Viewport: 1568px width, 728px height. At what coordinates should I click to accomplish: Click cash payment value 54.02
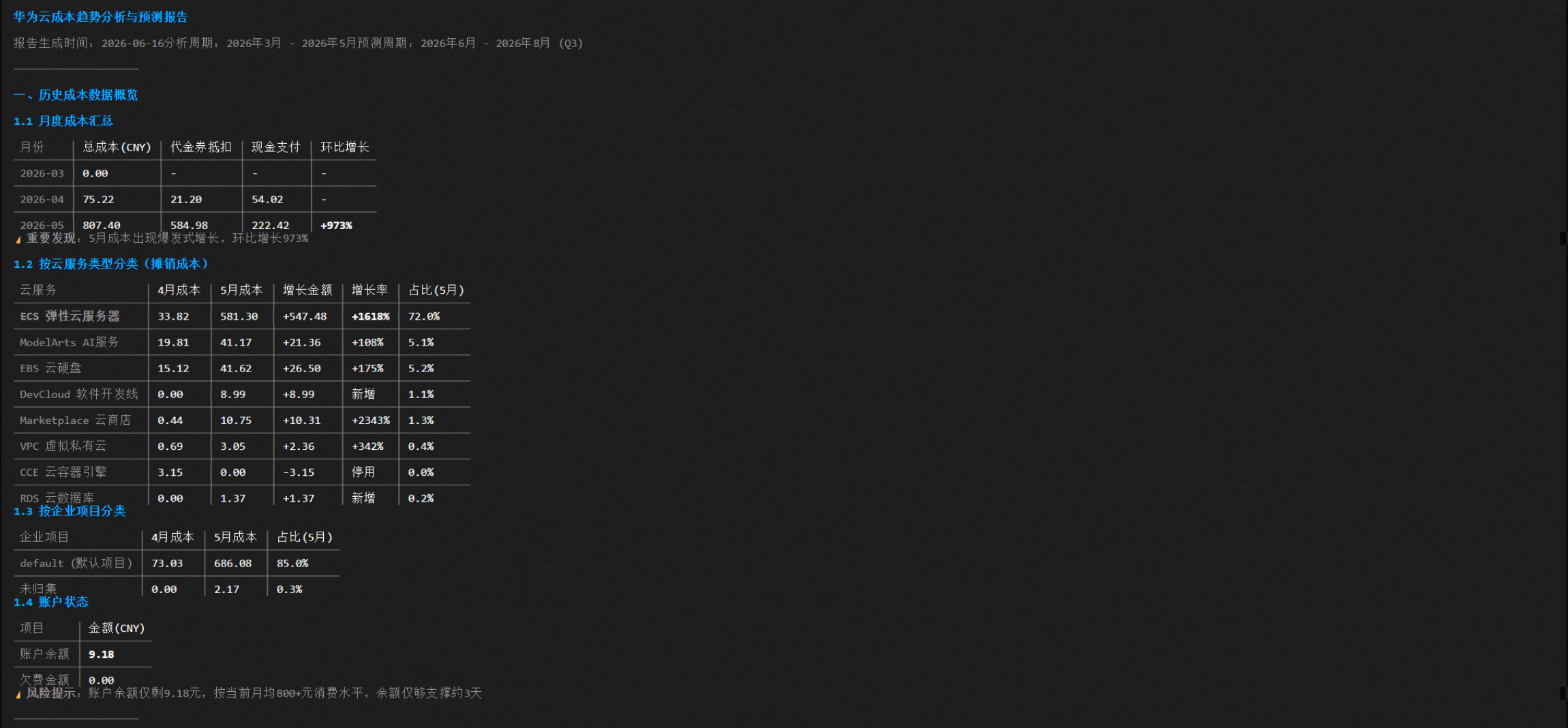click(x=267, y=199)
